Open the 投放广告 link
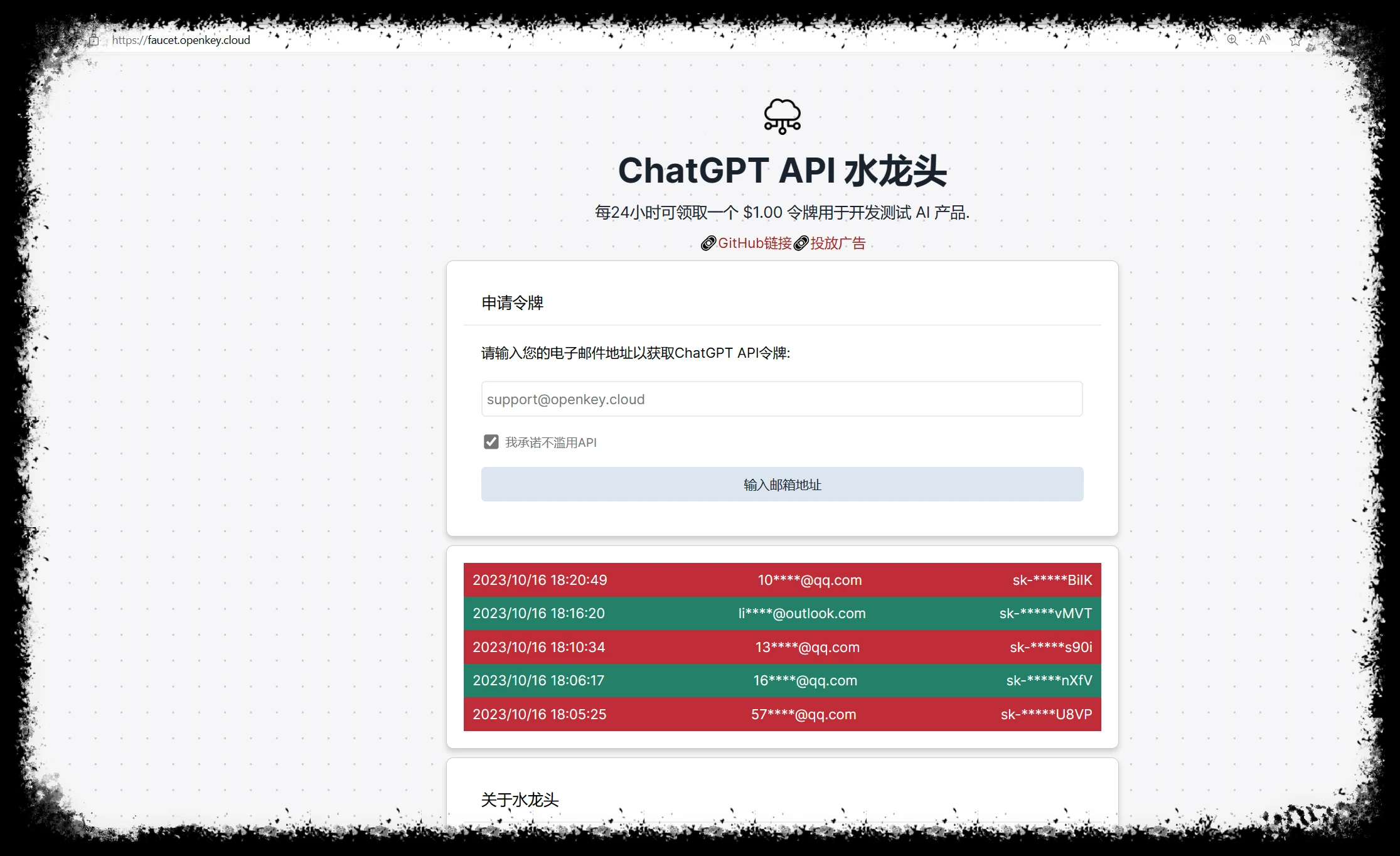 point(838,243)
